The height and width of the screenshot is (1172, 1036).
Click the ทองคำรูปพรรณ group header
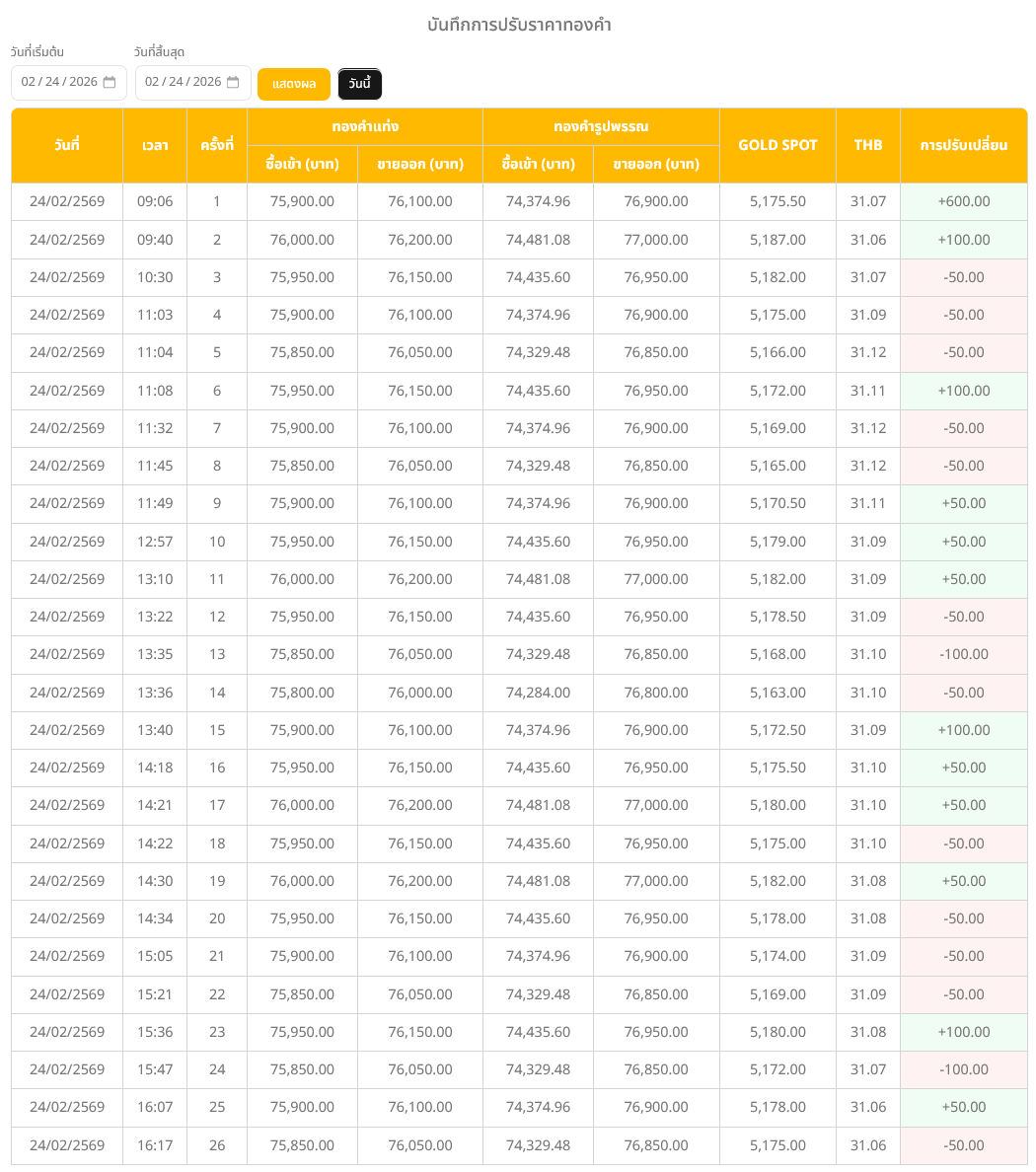601,126
